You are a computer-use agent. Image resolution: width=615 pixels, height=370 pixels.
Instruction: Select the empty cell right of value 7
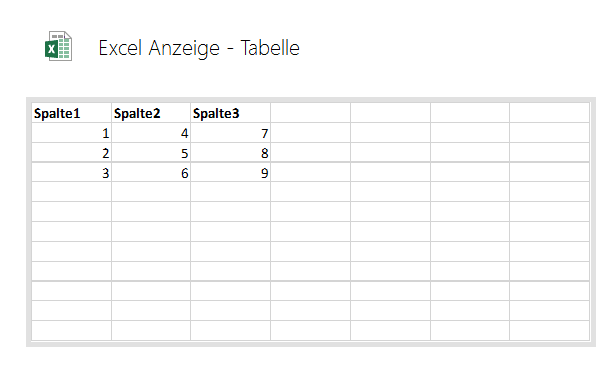point(311,133)
